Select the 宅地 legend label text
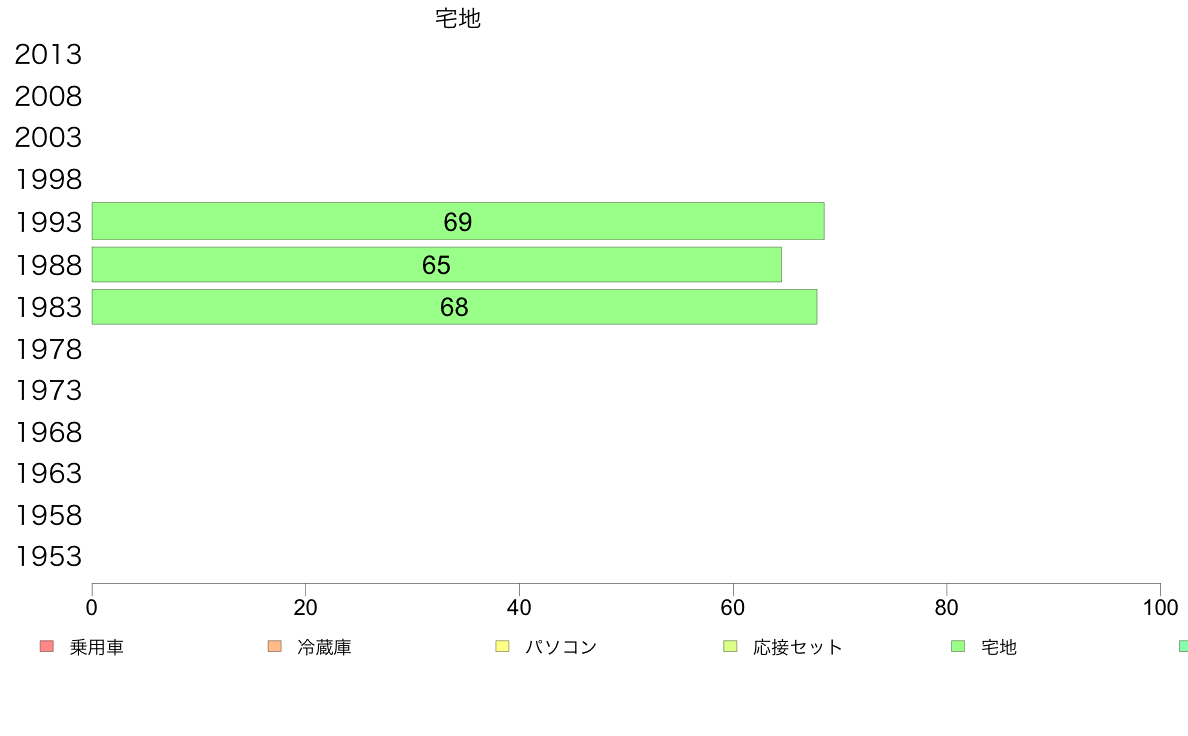This screenshot has width=1188, height=736. pos(999,647)
